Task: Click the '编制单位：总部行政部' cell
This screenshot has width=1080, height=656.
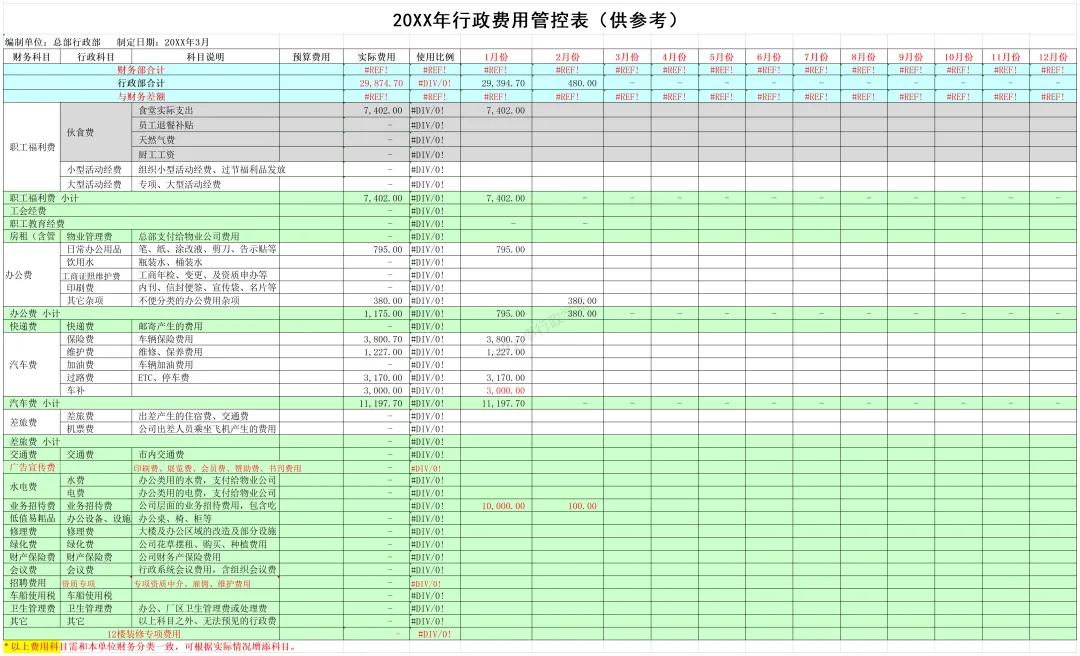Action: click(53, 43)
